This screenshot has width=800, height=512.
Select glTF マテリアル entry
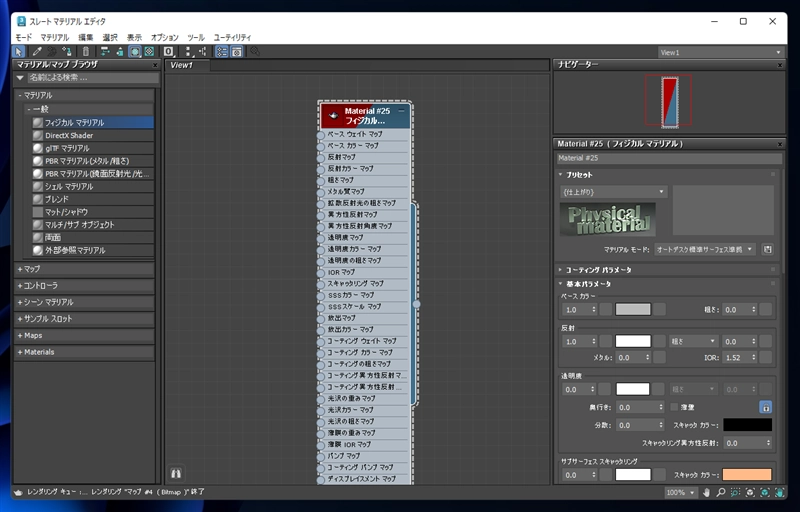coord(92,148)
